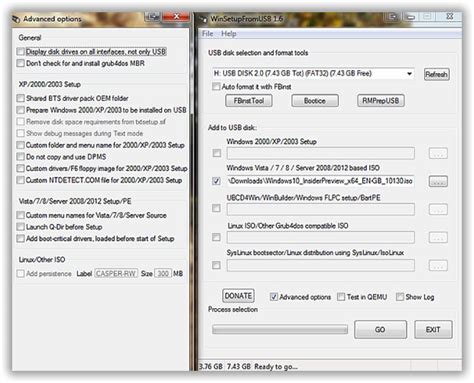The height and width of the screenshot is (383, 474).
Task: Click the EXIT button
Action: coord(433,330)
